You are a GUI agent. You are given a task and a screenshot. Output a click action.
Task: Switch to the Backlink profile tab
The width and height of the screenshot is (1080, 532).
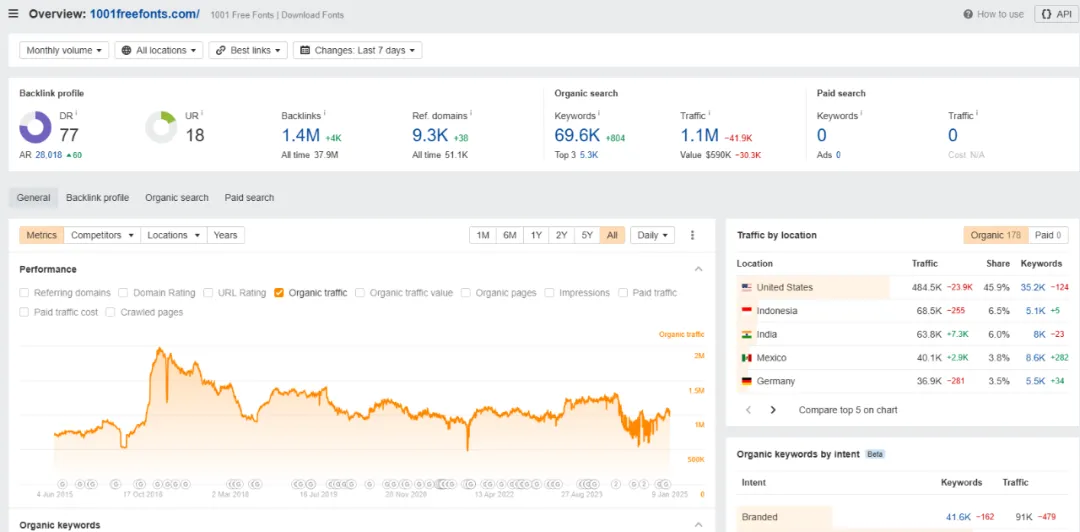(97, 198)
